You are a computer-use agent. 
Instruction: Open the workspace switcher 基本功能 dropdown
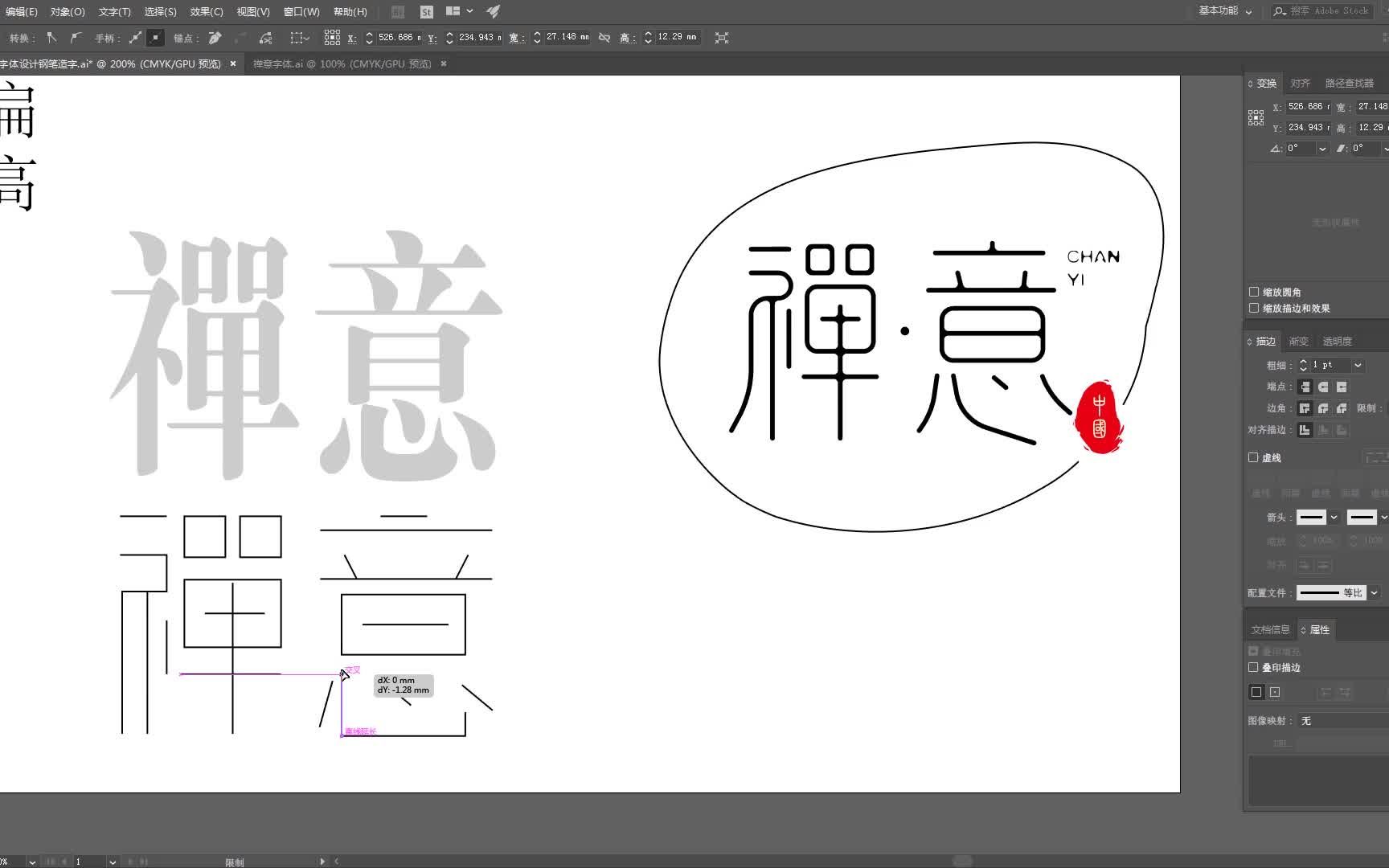click(1225, 11)
